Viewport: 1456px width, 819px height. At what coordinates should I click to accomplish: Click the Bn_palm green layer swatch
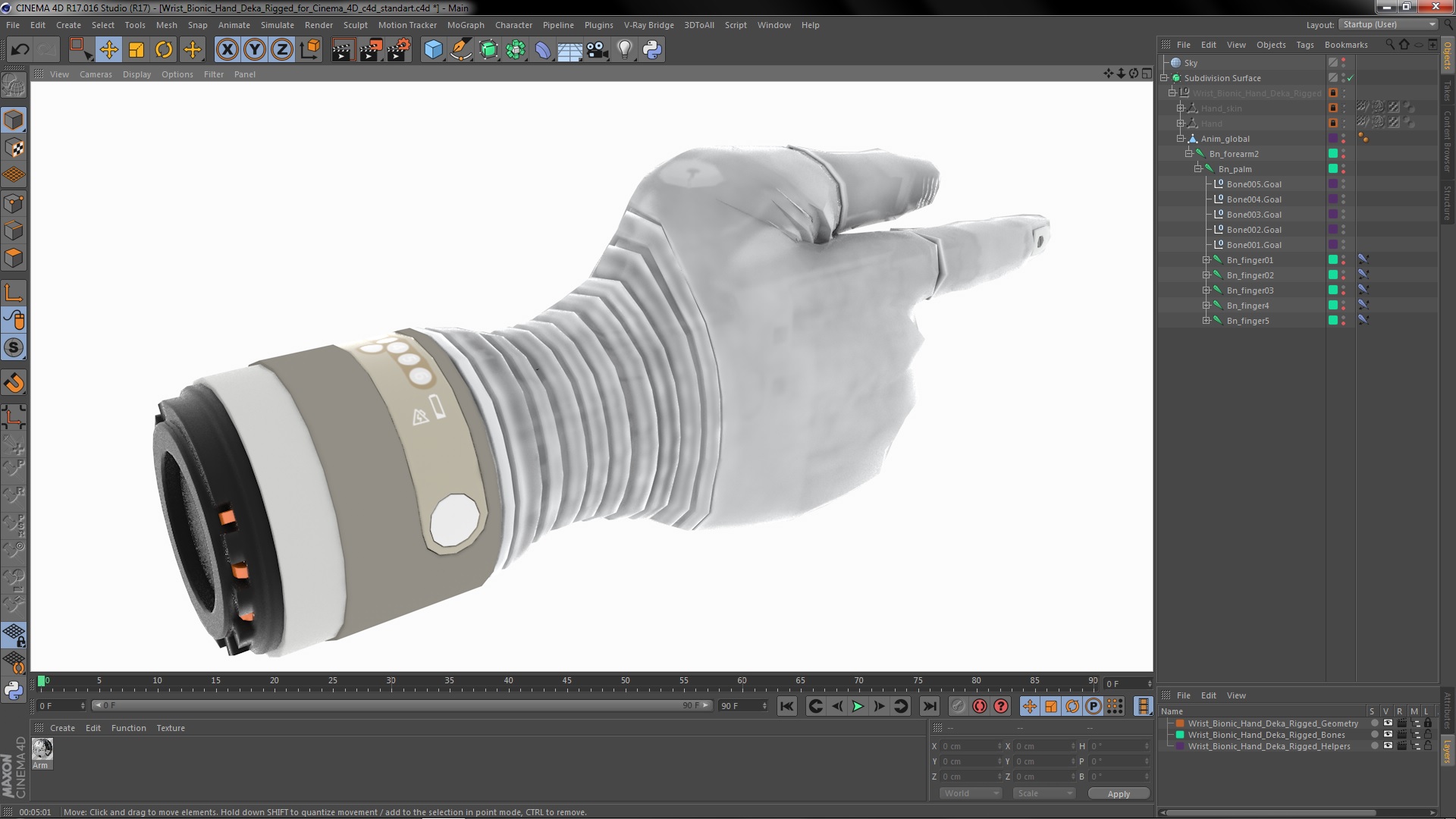[x=1332, y=169]
